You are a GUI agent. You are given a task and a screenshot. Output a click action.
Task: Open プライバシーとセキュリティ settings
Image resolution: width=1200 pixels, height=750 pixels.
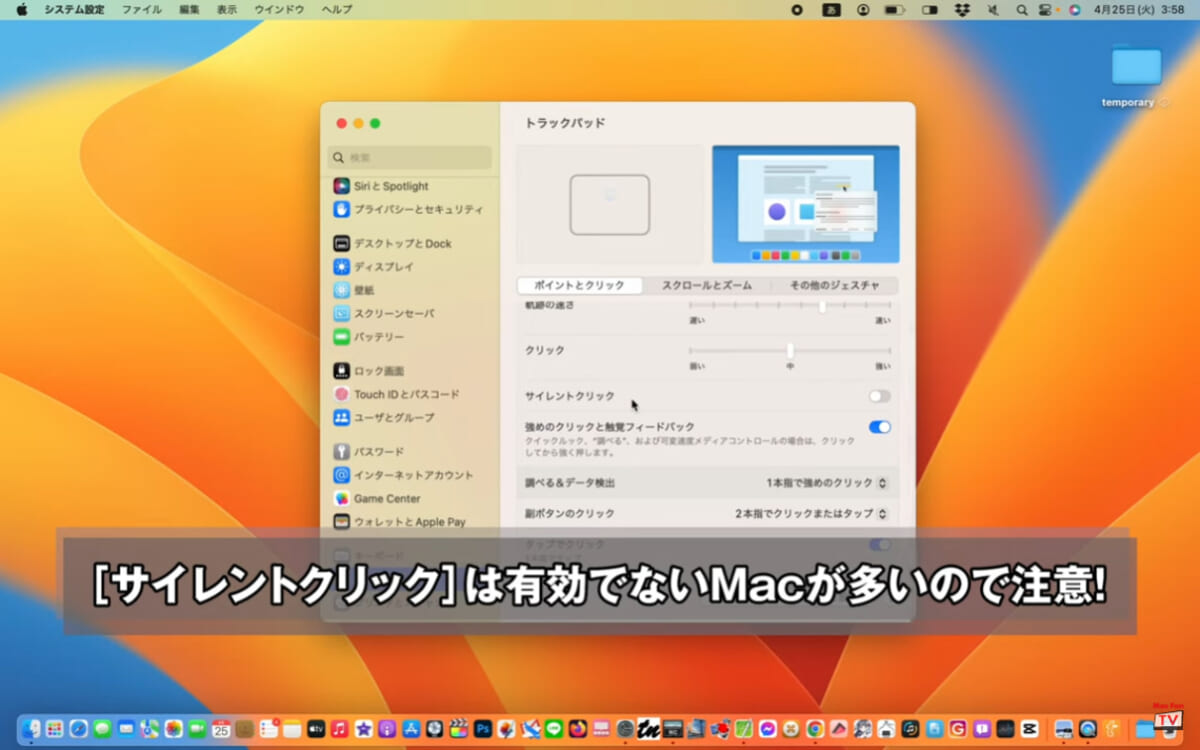tap(408, 209)
